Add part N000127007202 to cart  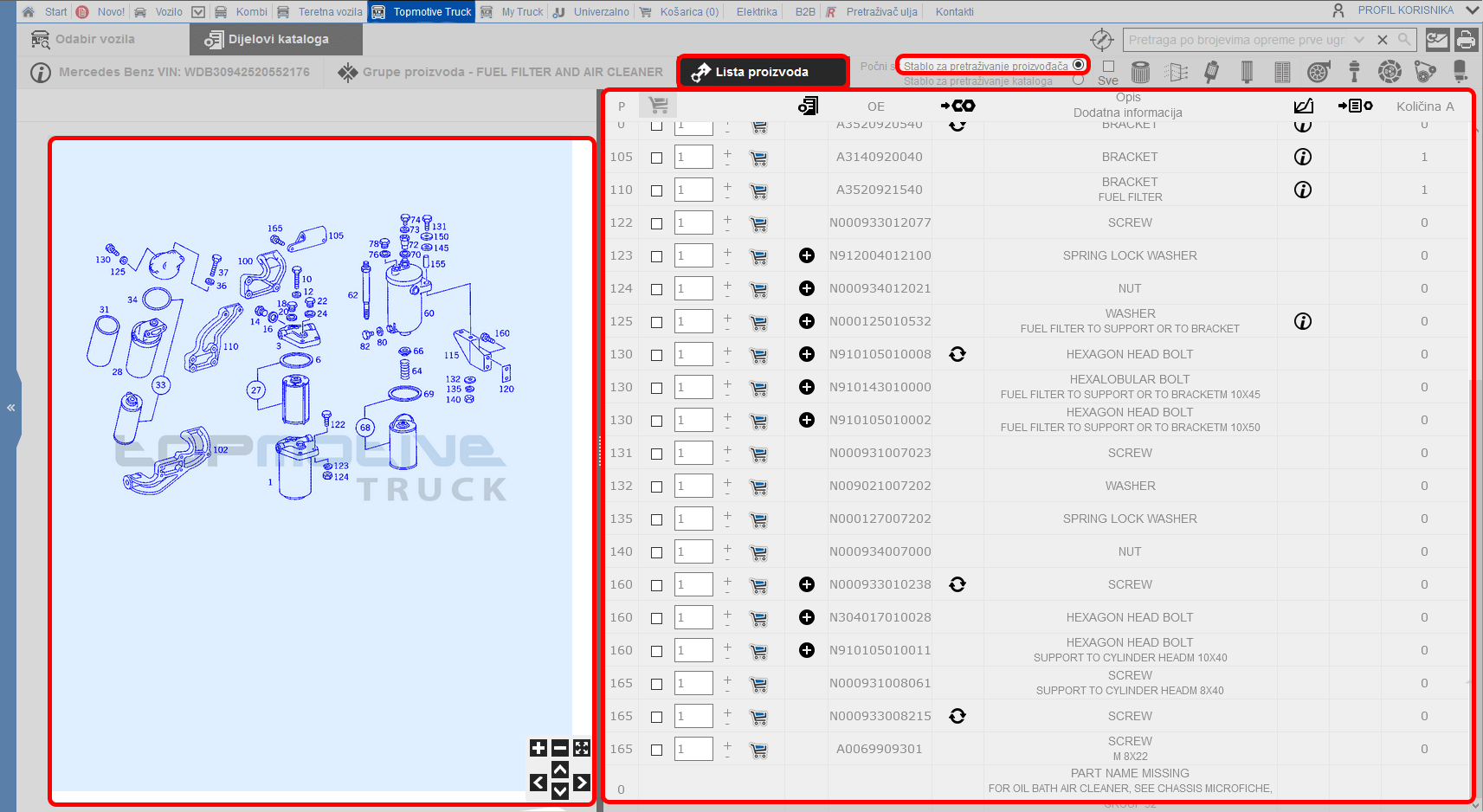[x=759, y=519]
